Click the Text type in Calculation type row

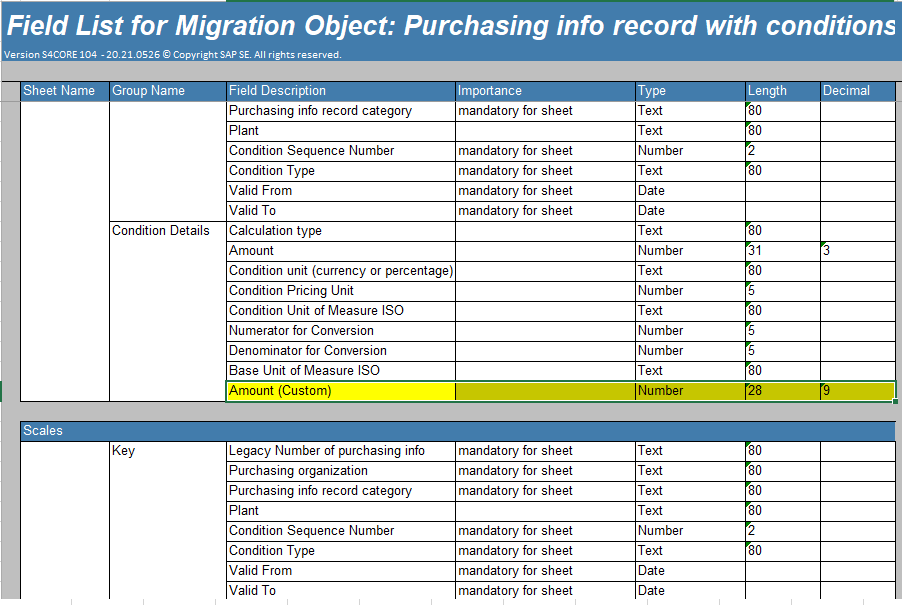(x=690, y=231)
